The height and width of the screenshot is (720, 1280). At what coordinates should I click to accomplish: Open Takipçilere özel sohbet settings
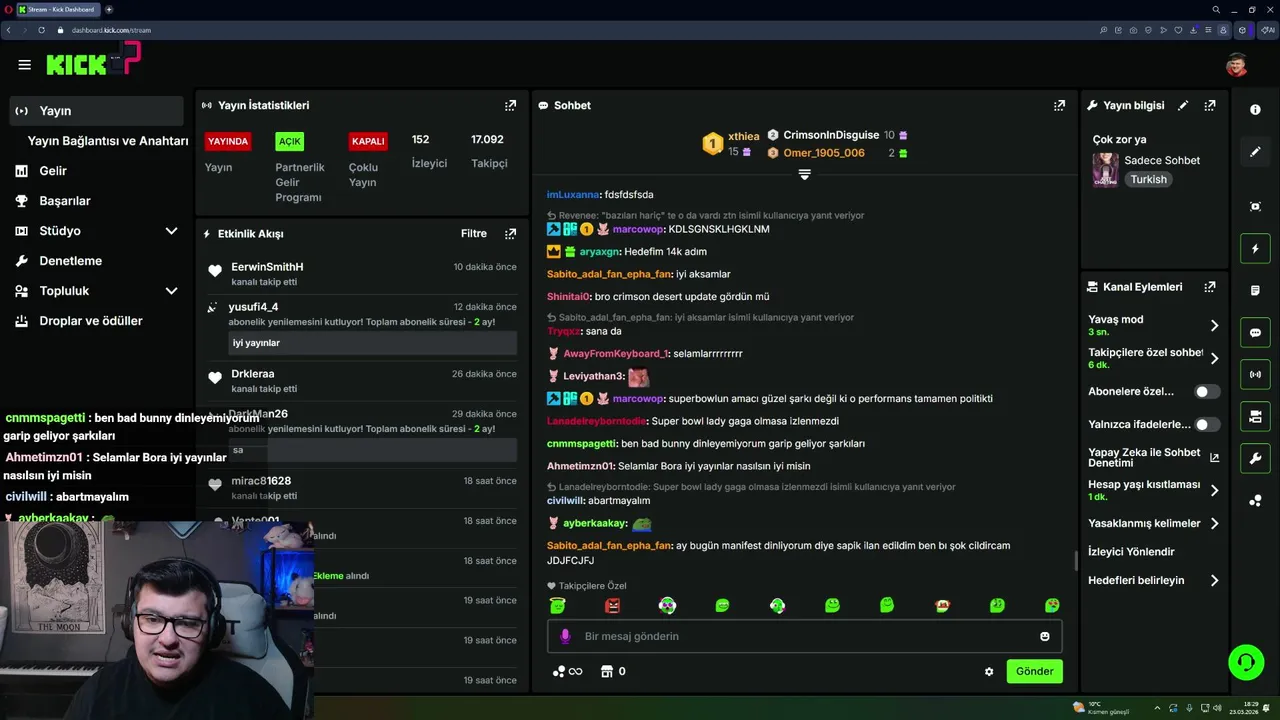(1154, 358)
